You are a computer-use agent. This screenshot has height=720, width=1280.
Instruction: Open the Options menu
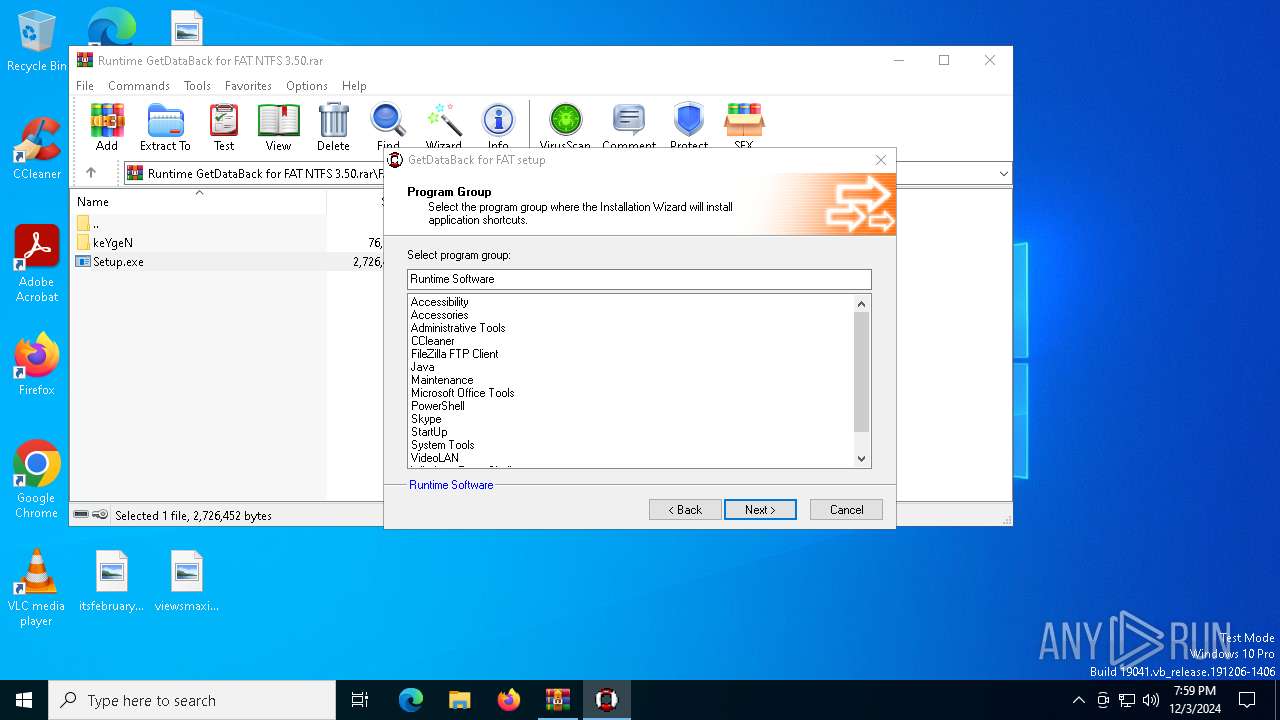coord(307,86)
